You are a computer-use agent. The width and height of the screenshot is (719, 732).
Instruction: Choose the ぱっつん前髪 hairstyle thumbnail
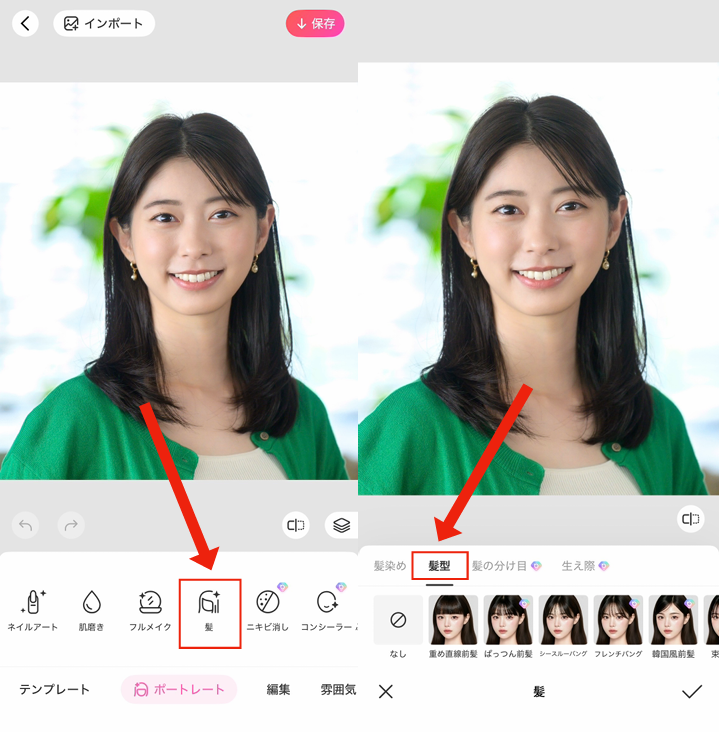tap(508, 626)
